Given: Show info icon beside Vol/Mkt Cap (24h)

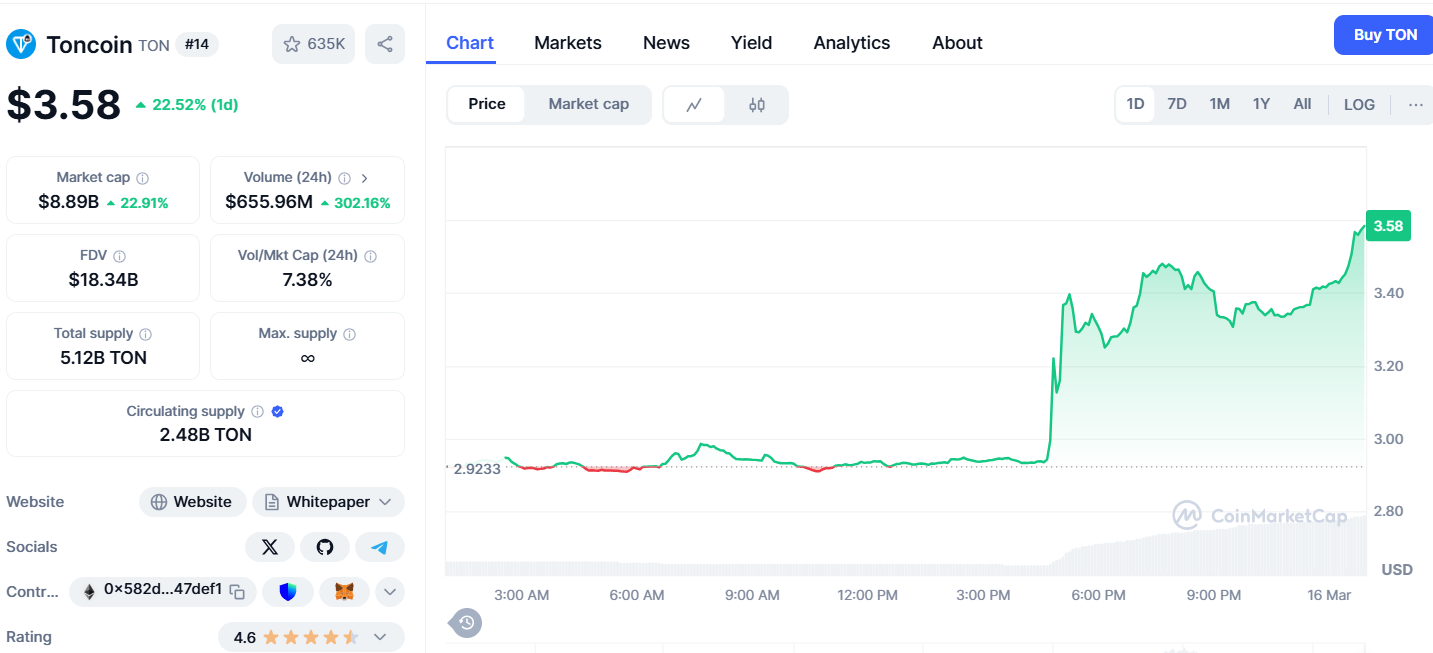Looking at the screenshot, I should coord(370,256).
